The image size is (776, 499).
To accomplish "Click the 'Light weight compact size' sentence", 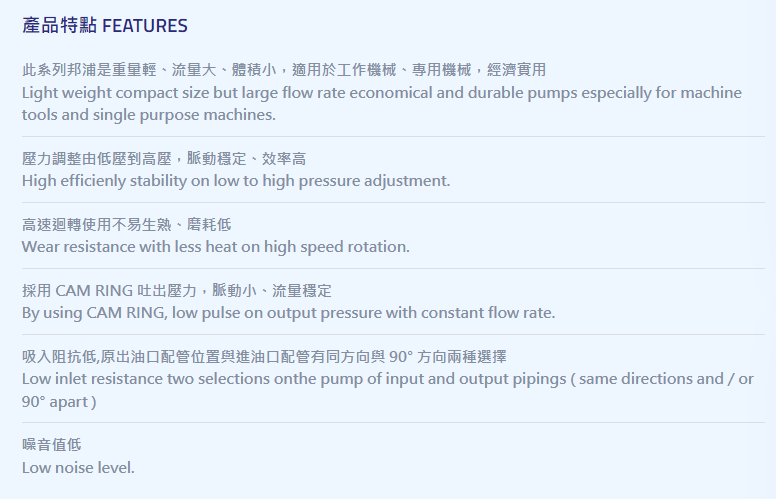I will [x=382, y=93].
